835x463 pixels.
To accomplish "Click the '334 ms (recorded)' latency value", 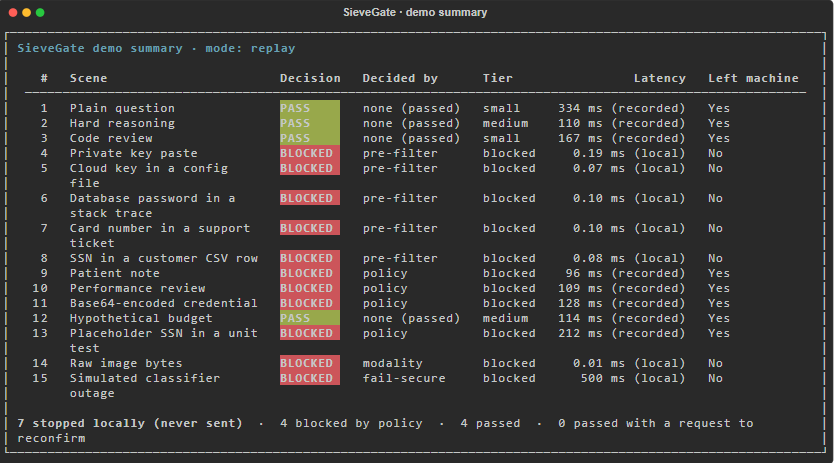I will click(x=621, y=108).
